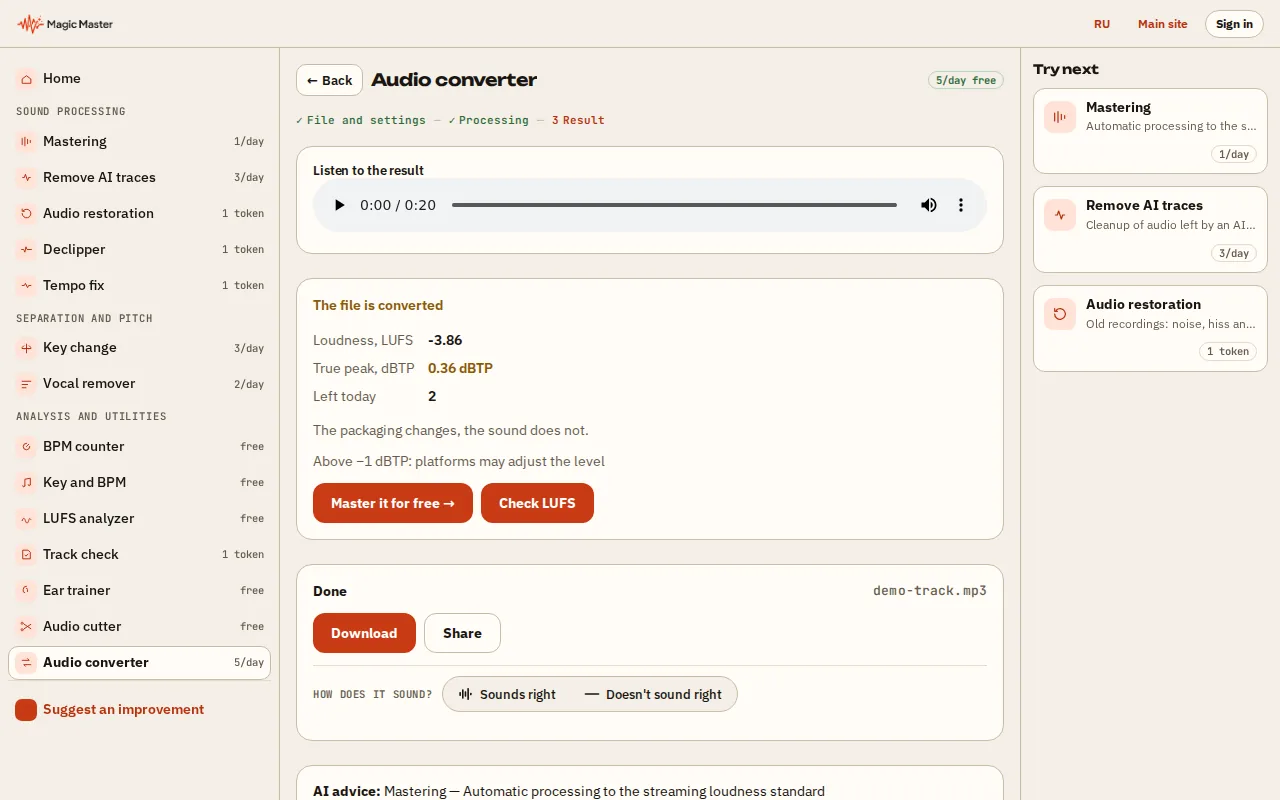The width and height of the screenshot is (1280, 800).
Task: Play the converted audio result
Action: pyautogui.click(x=339, y=205)
